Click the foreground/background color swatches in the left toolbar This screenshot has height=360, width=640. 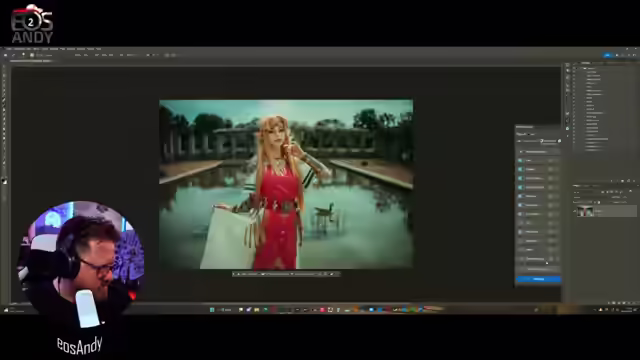click(4, 181)
